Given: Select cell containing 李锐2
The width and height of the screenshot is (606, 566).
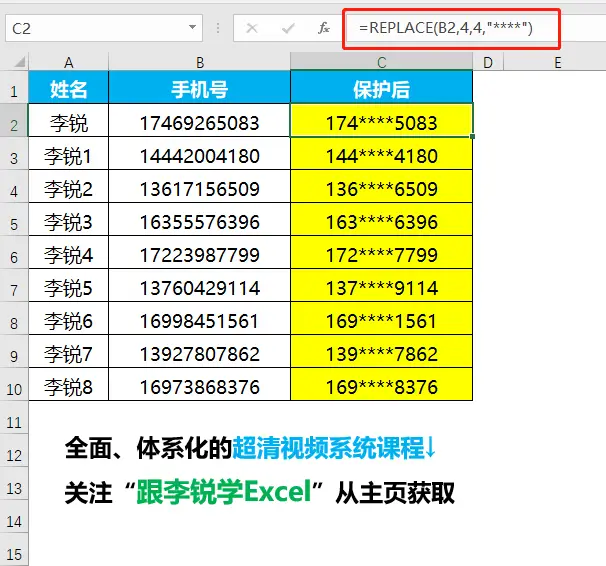Looking at the screenshot, I should point(68,186).
